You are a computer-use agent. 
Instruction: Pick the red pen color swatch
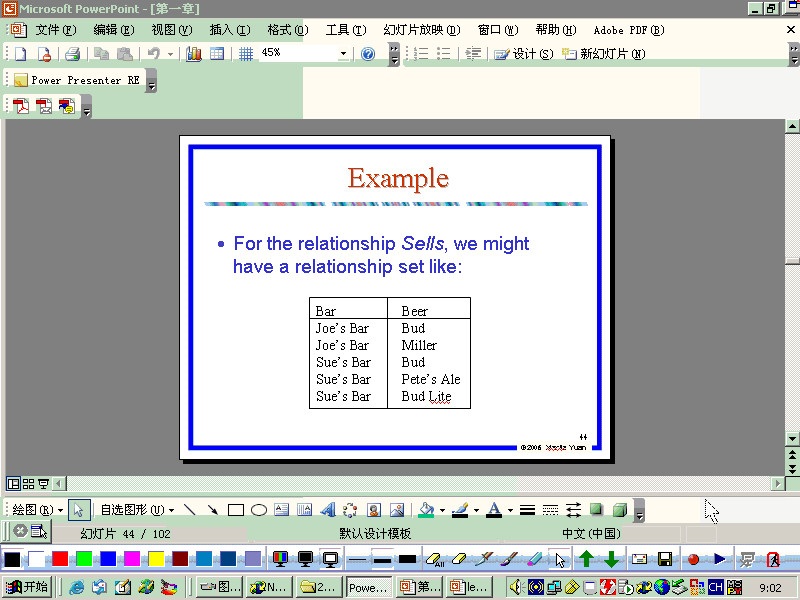60,559
